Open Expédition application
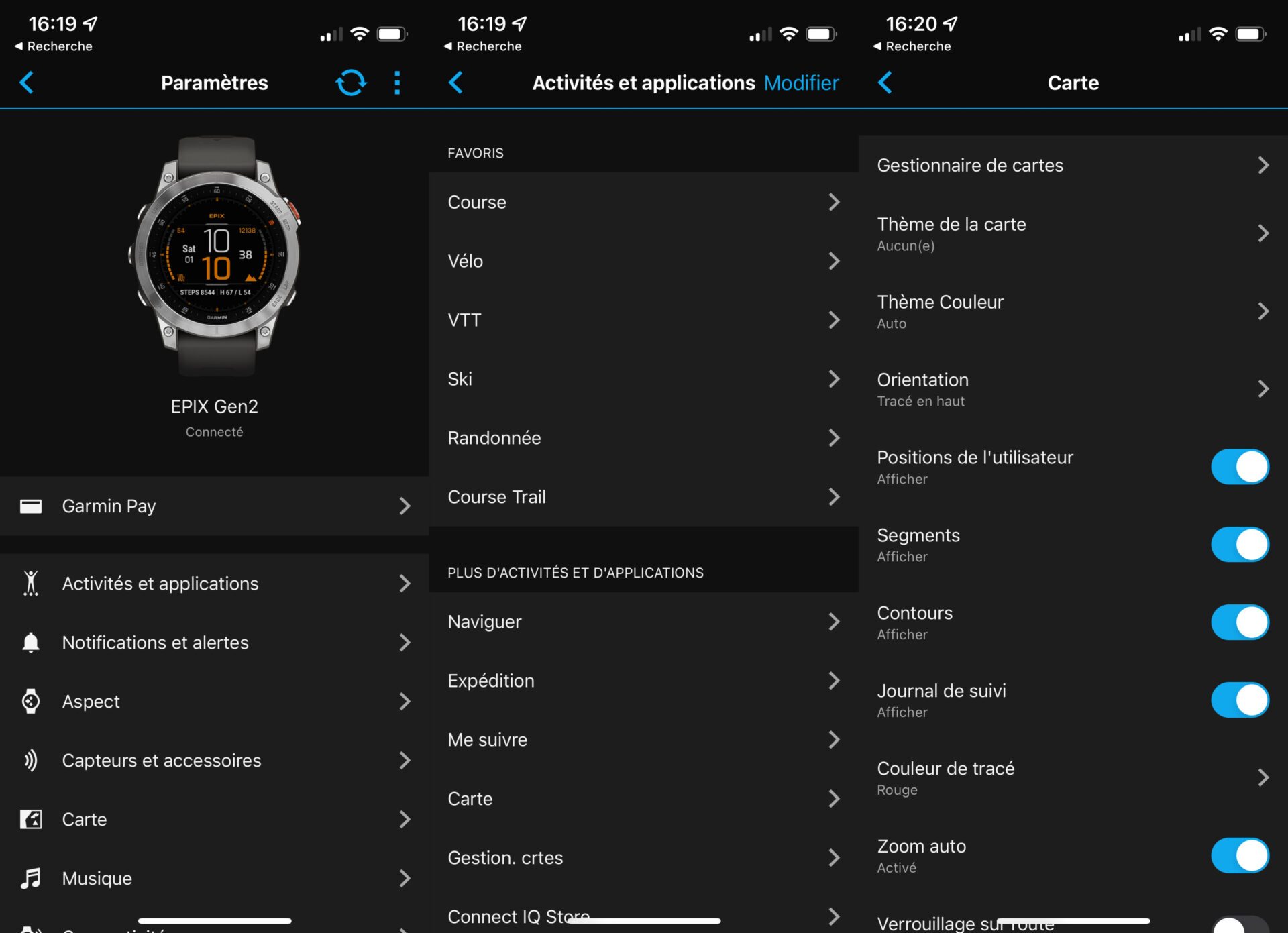 pyautogui.click(x=644, y=681)
